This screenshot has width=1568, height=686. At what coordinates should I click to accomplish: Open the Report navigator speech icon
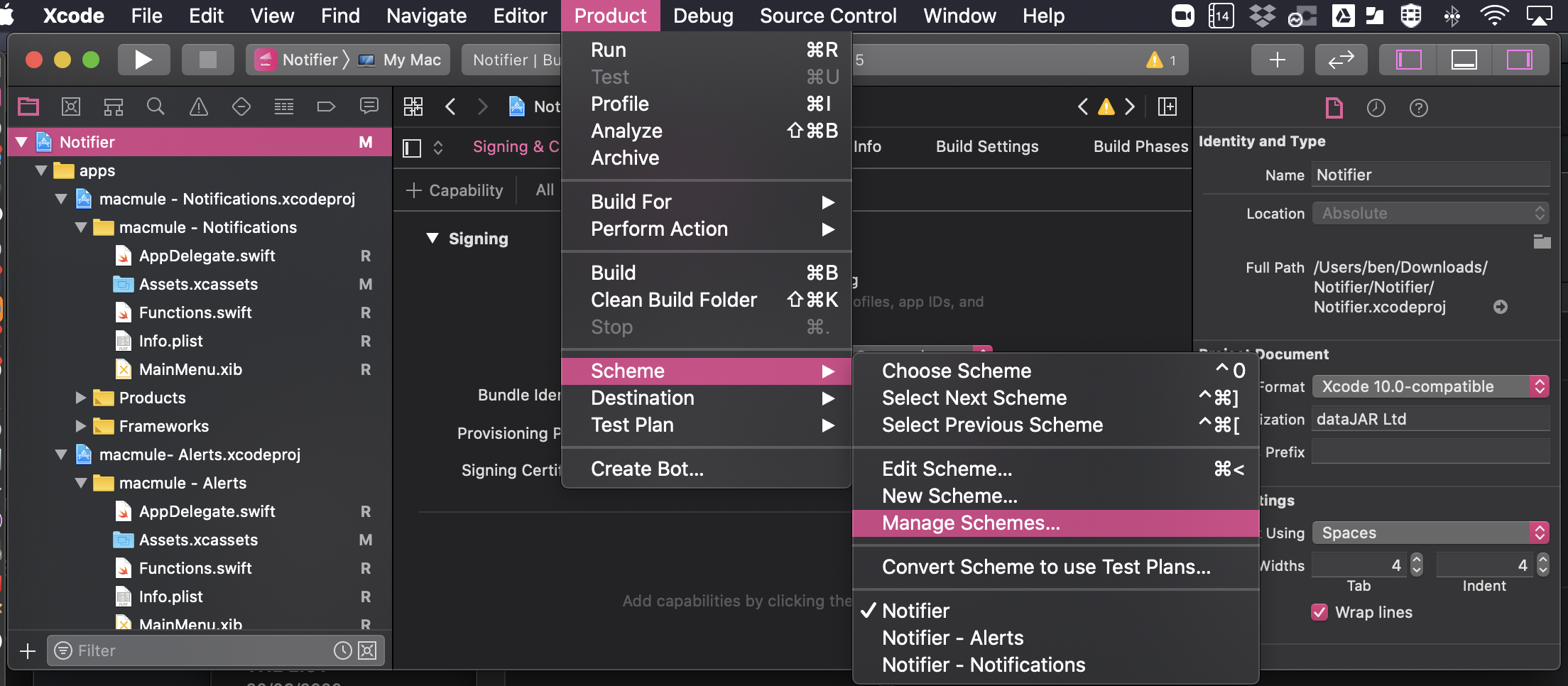369,107
